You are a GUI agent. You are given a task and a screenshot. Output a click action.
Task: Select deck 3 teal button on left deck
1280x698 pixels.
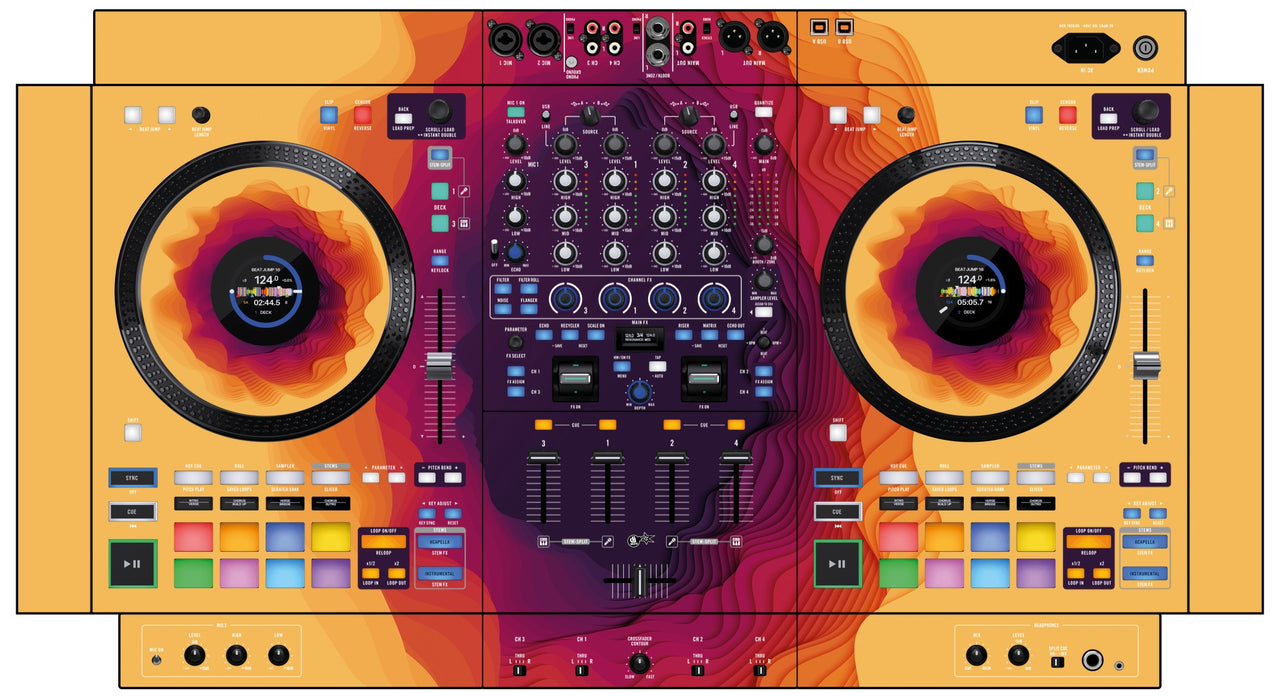[x=440, y=223]
